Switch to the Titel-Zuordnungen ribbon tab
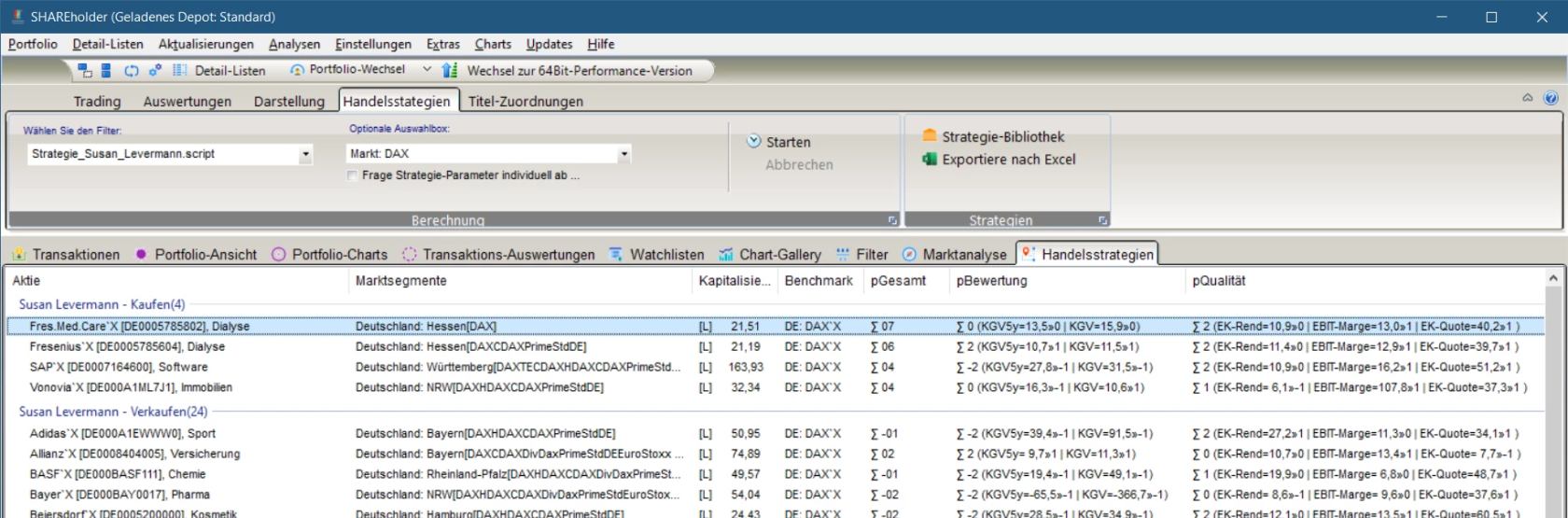The height and width of the screenshot is (518, 1568). pyautogui.click(x=525, y=101)
